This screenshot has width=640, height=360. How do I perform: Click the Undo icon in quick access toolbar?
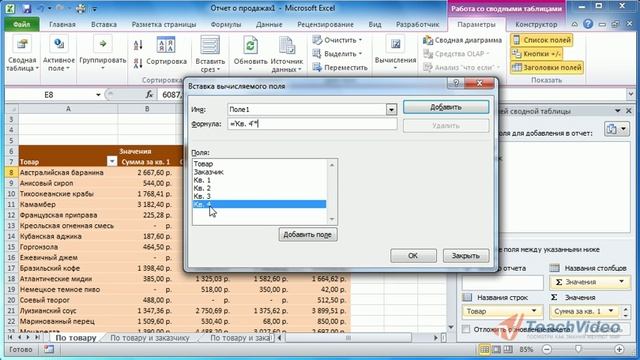tap(40, 8)
